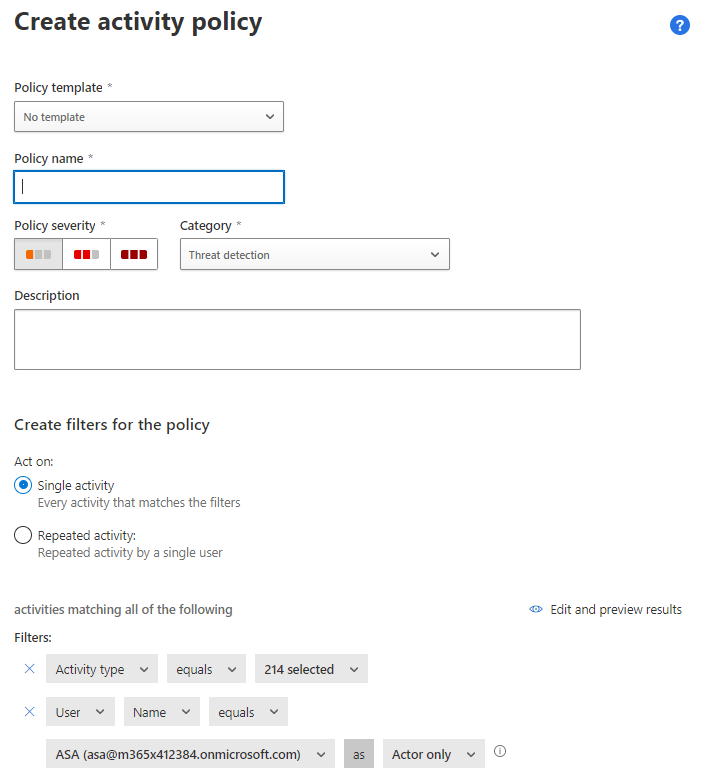719x779 pixels.
Task: Remove the Activity type filter row
Action: [29, 669]
